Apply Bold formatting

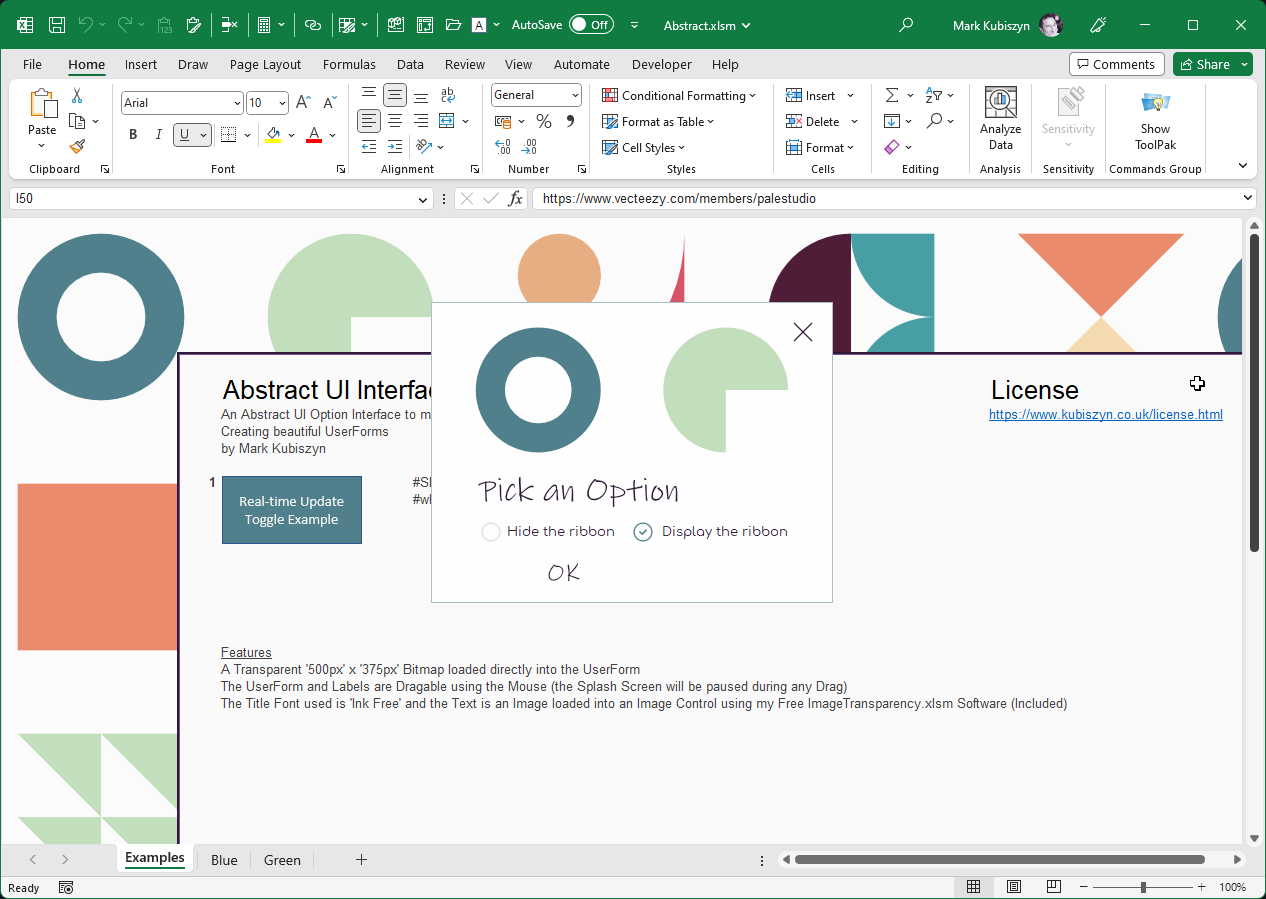click(x=133, y=135)
